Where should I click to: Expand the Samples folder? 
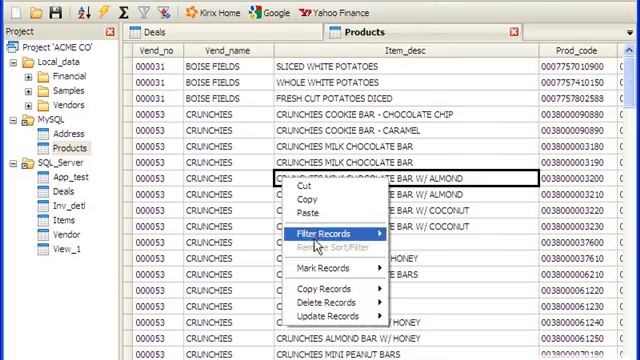pos(28,91)
